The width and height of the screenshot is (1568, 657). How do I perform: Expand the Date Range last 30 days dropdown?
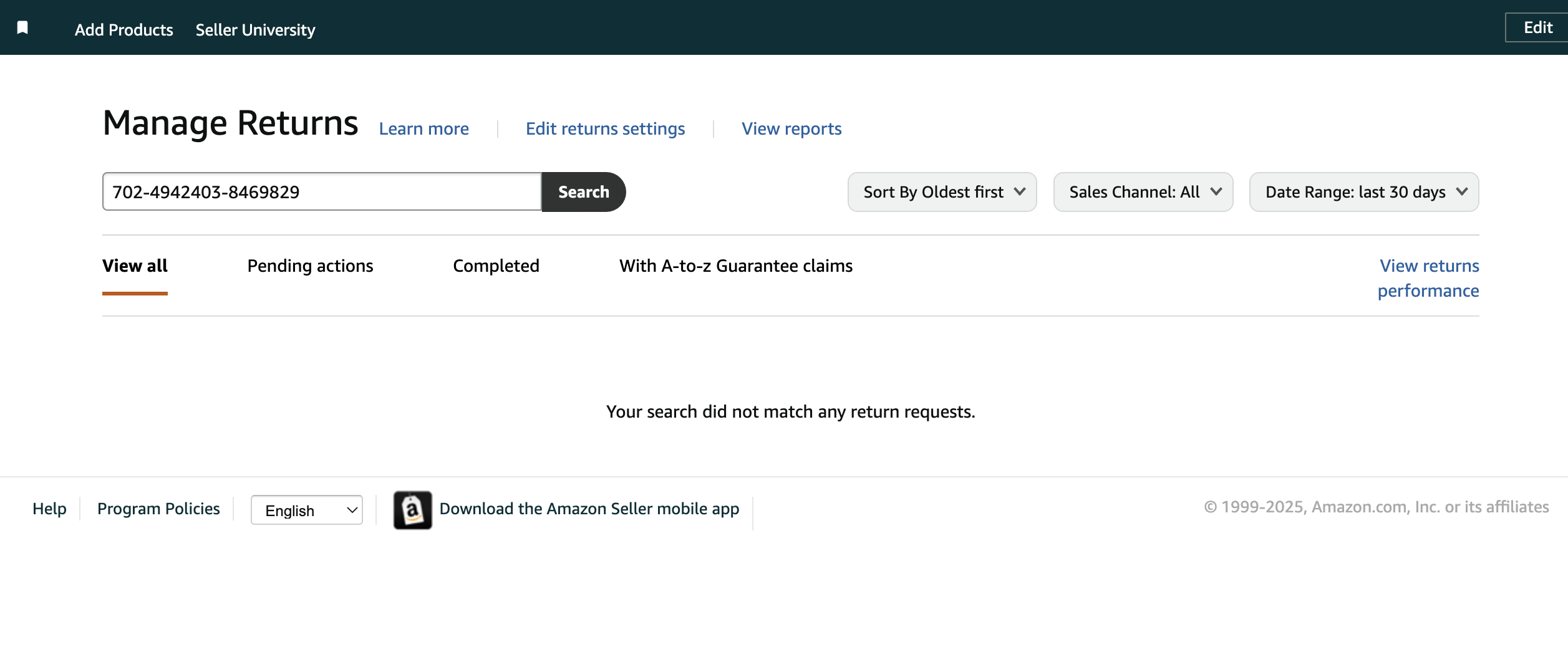coord(1364,191)
